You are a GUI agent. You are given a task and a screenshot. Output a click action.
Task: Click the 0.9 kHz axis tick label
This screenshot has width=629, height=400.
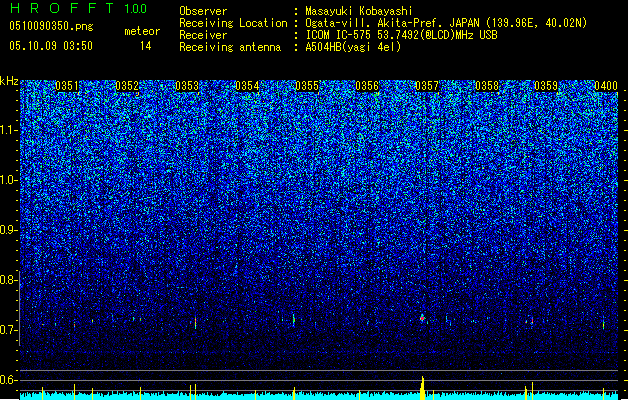pyautogui.click(x=8, y=230)
